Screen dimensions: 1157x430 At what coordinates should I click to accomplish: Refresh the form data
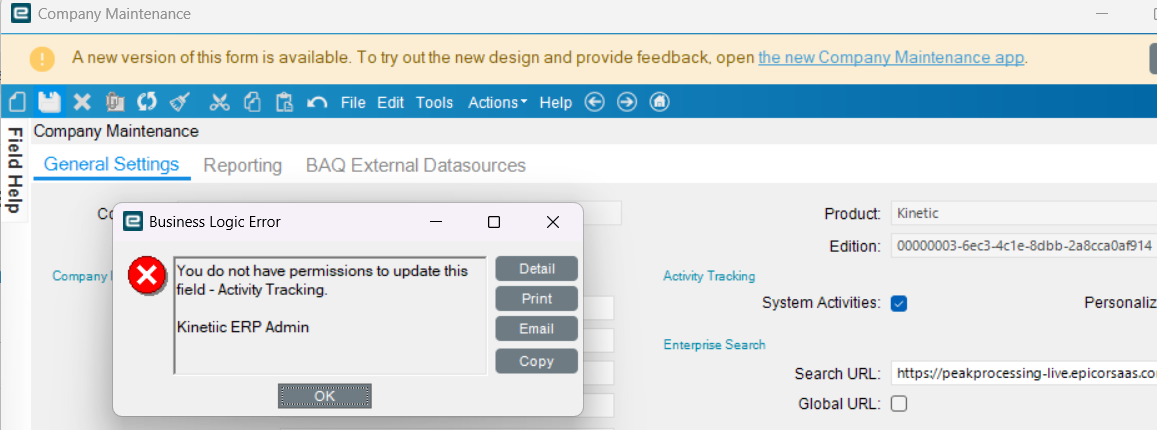click(x=147, y=102)
